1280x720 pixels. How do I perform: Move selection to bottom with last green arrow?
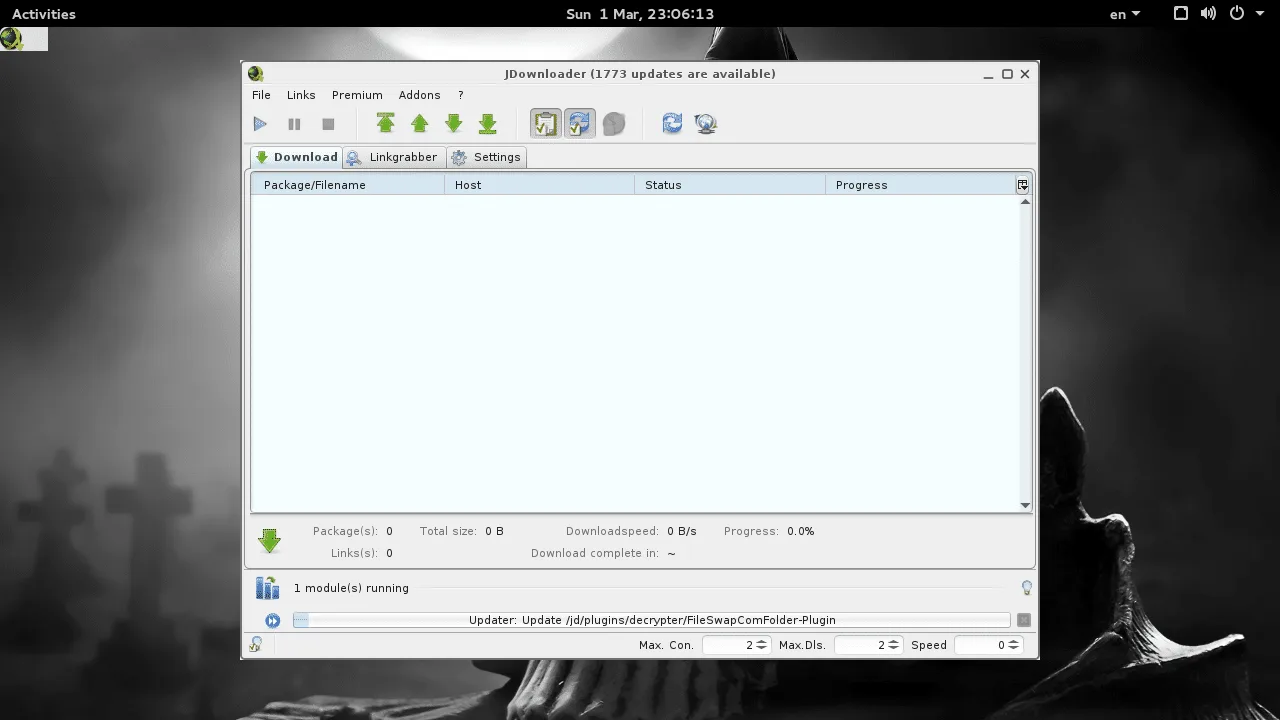tap(488, 123)
